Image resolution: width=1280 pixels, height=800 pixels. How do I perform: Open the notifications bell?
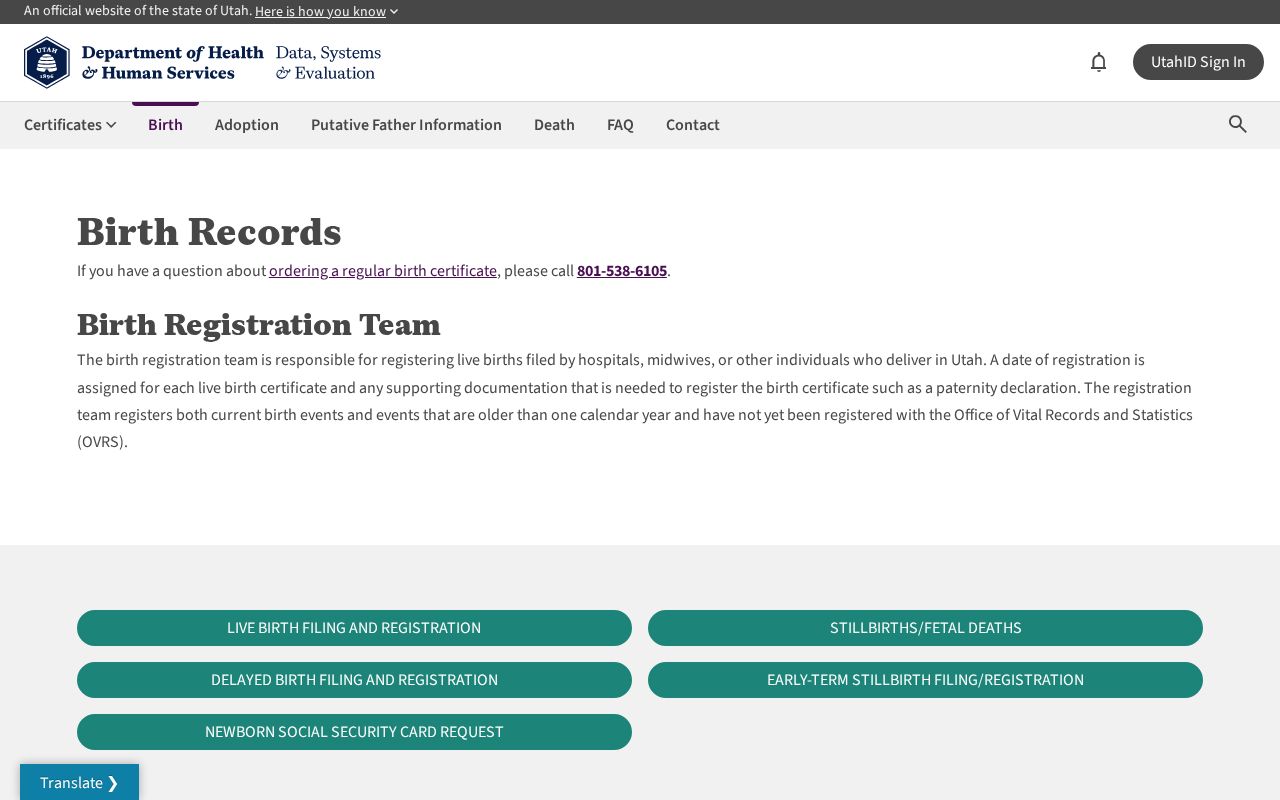click(x=1098, y=62)
